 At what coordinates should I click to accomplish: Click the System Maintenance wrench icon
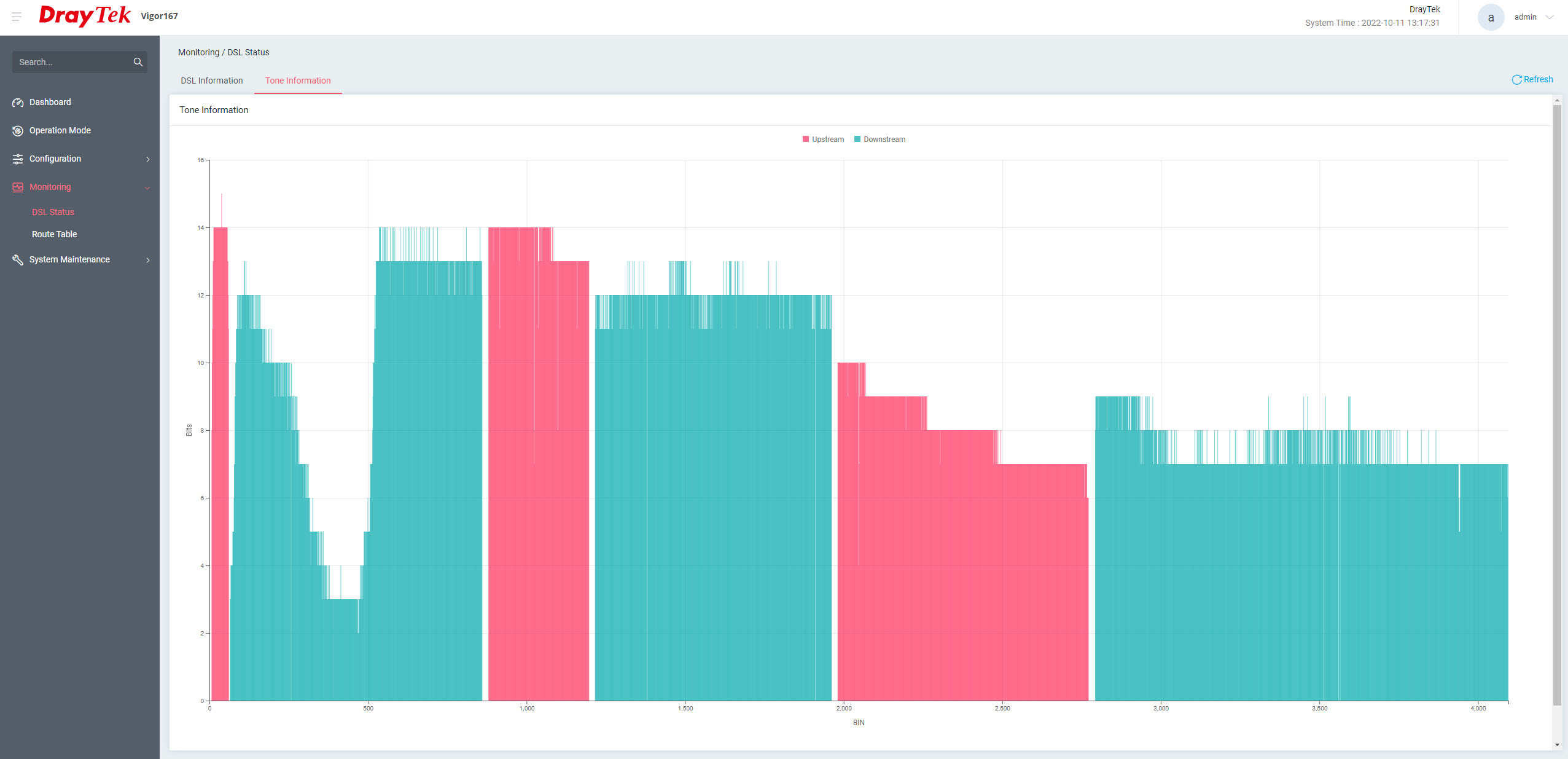18,260
